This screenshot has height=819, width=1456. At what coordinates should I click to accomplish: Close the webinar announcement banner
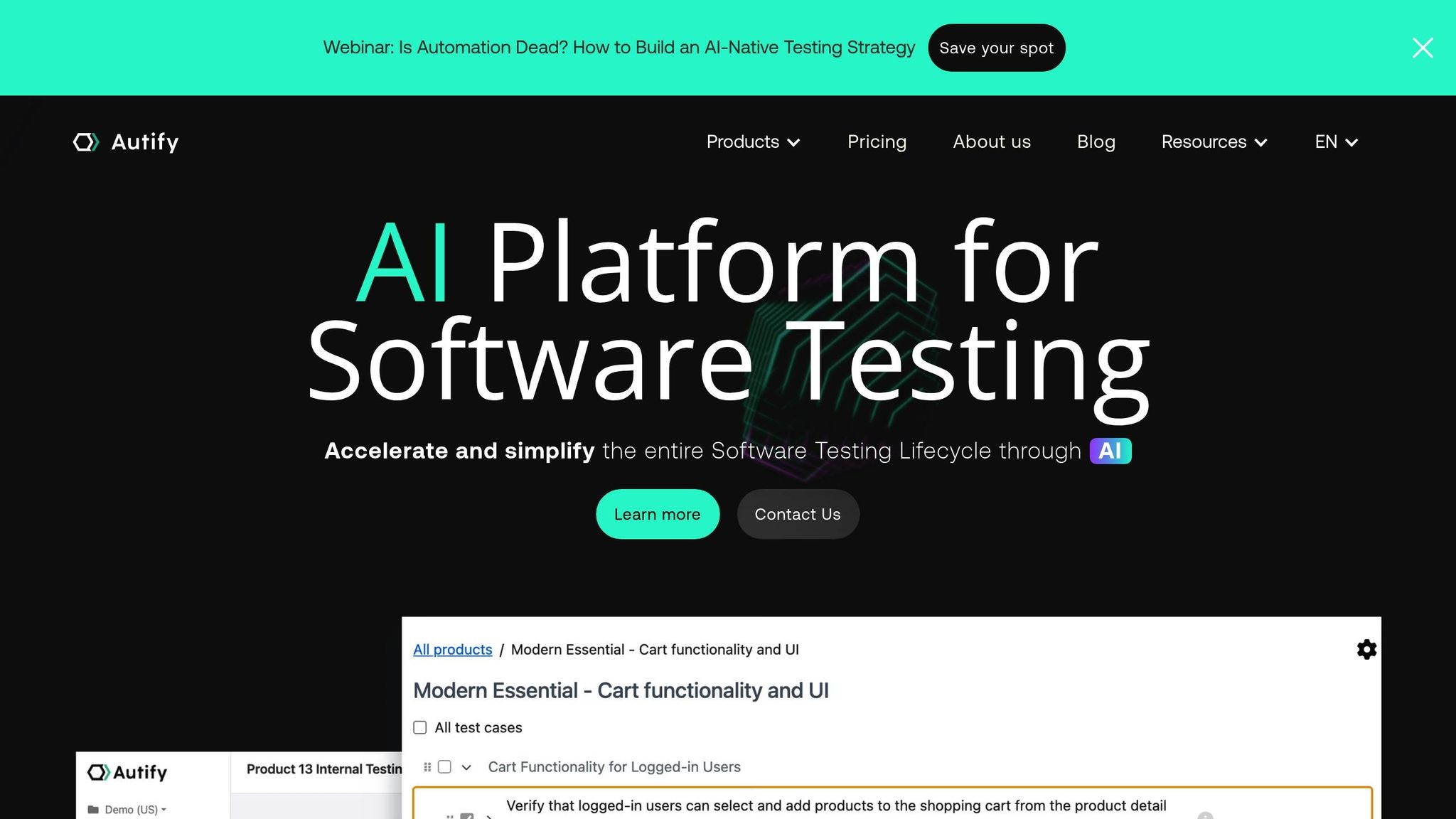pyautogui.click(x=1423, y=48)
